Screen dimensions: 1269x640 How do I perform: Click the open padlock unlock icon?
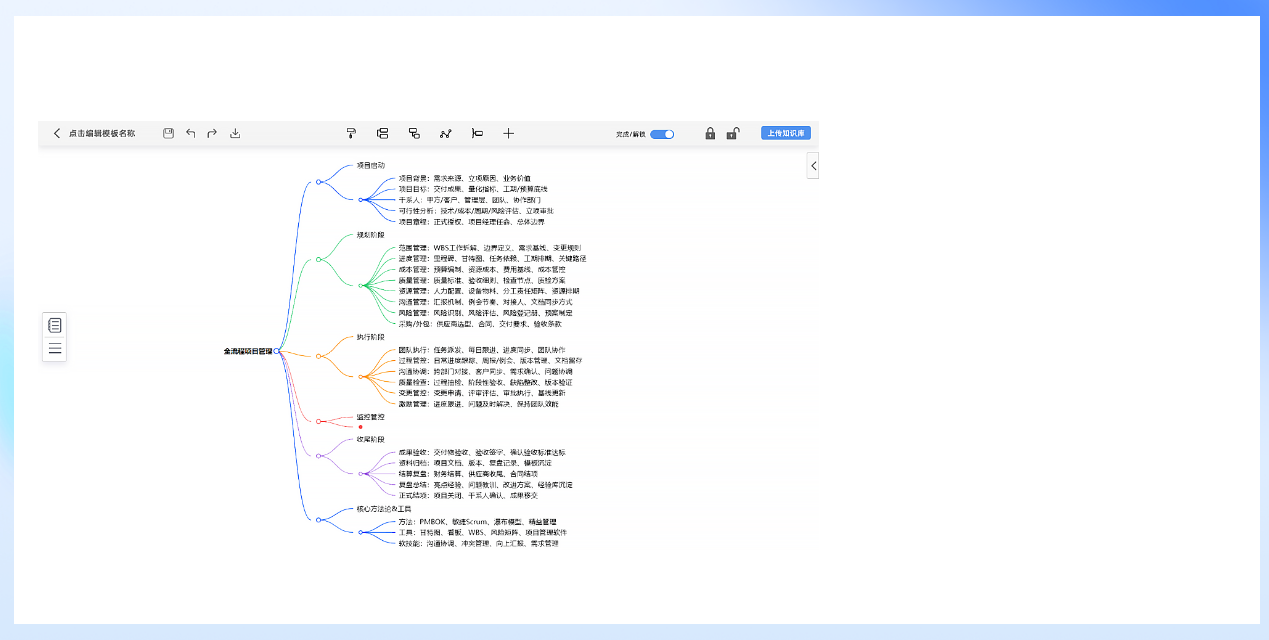[733, 133]
